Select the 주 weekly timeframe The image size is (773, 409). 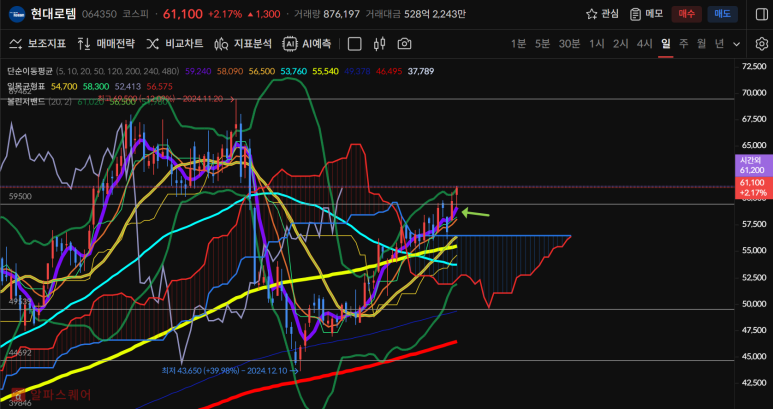683,44
